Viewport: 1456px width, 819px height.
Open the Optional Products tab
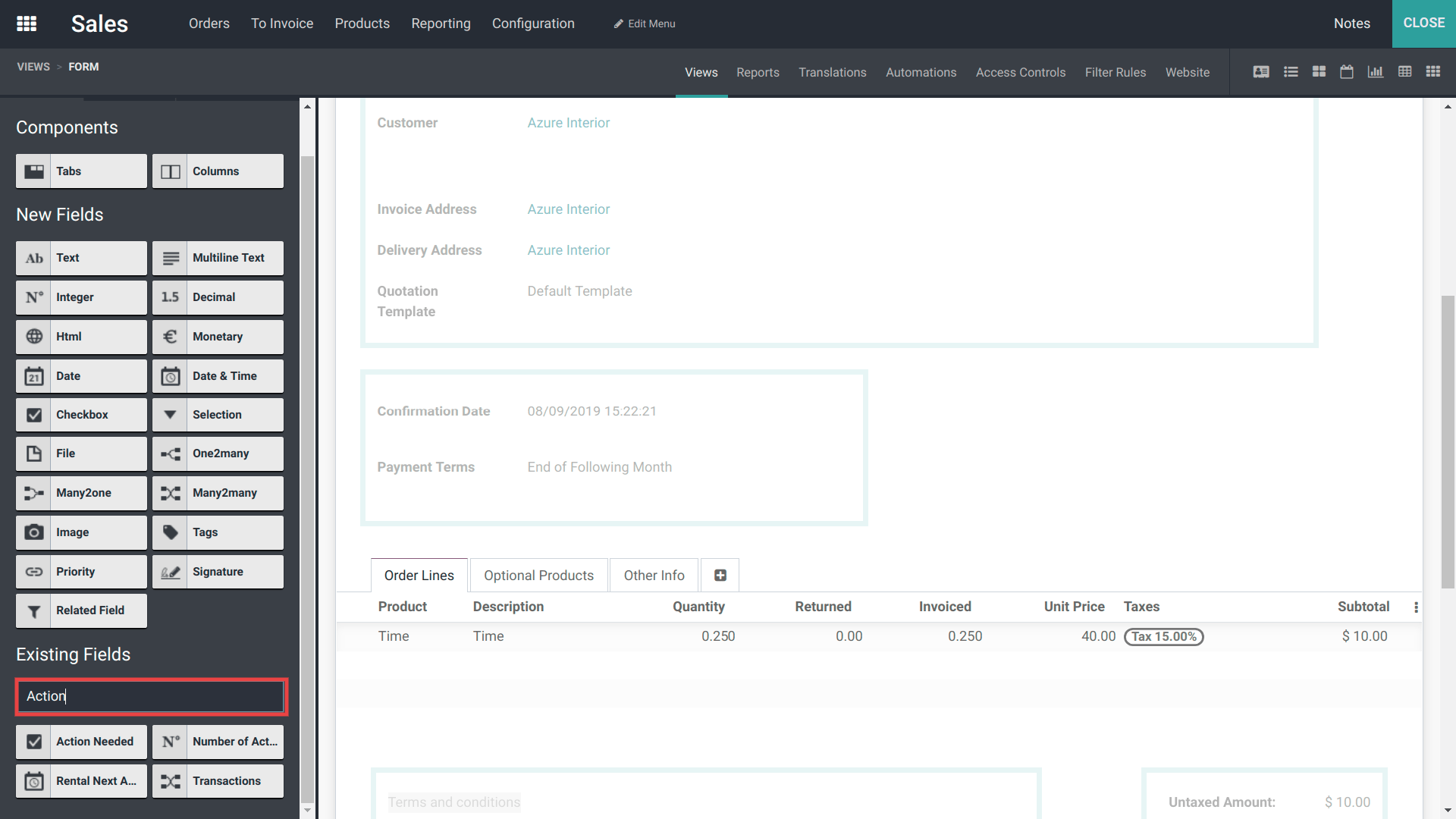coord(539,576)
